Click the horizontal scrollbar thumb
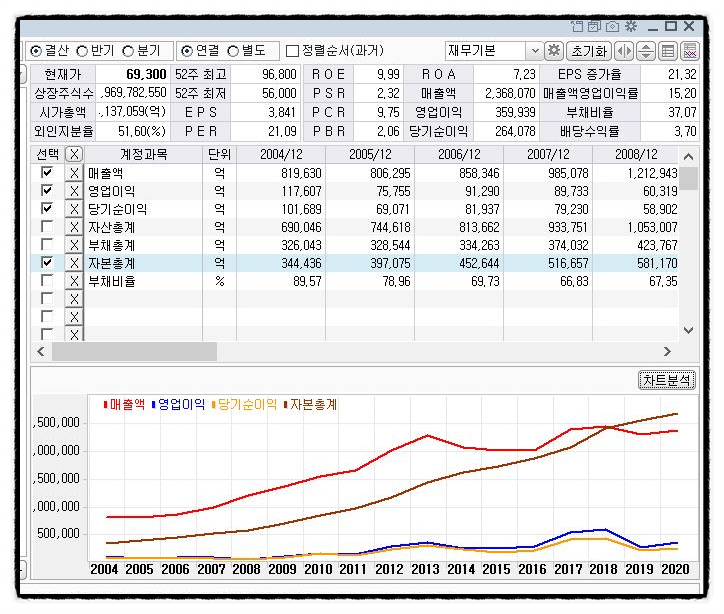724x614 pixels. tap(134, 352)
